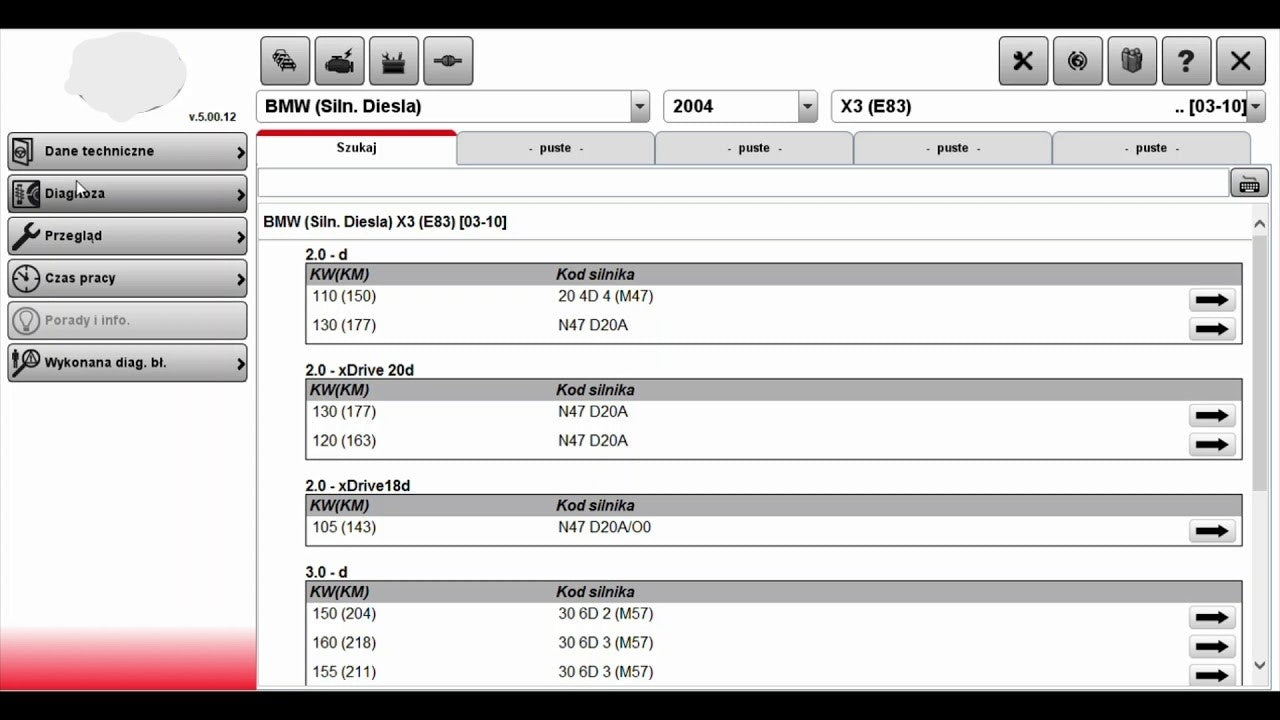The height and width of the screenshot is (720, 1280).
Task: Click the '155 (211)' power value
Action: pyautogui.click(x=344, y=671)
